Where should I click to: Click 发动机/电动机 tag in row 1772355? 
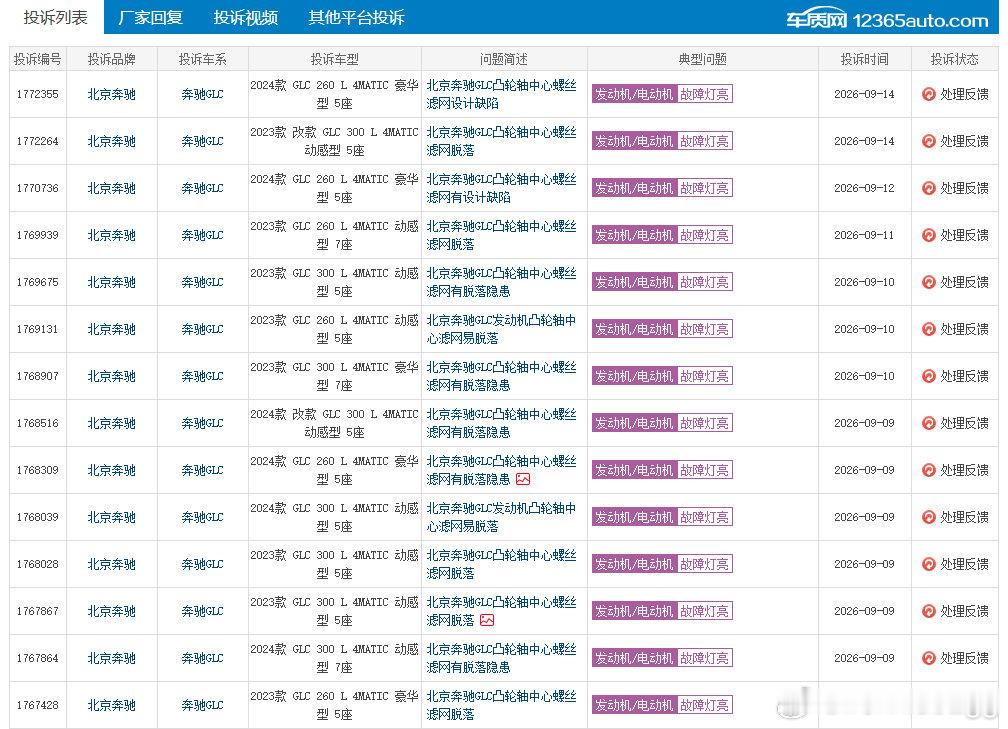(x=634, y=94)
